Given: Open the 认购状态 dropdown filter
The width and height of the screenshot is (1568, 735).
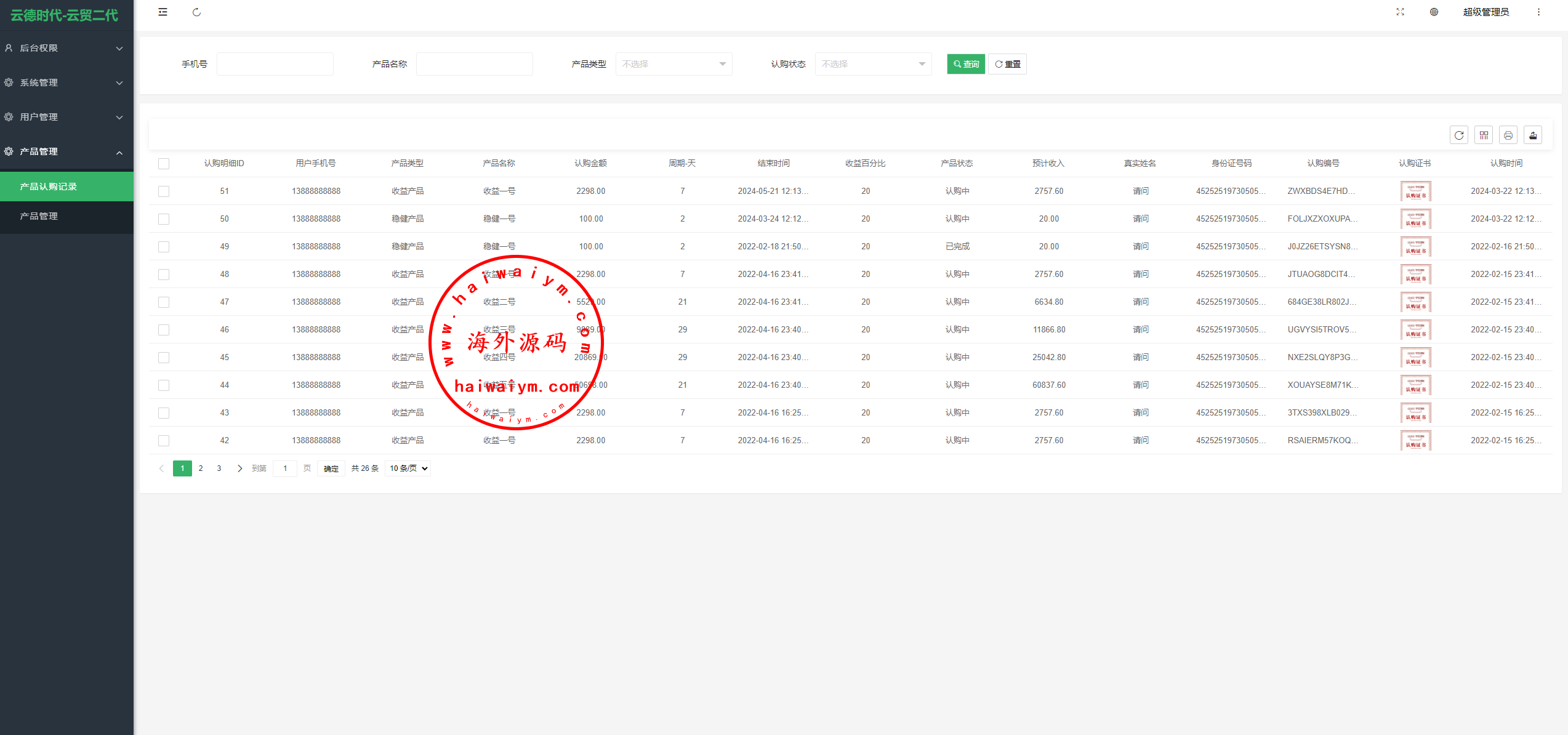Looking at the screenshot, I should pos(873,64).
